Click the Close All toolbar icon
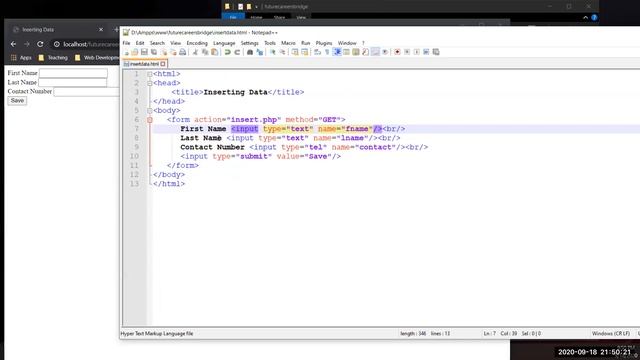Screen dimensions: 640x360 pyautogui.click(x=173, y=52)
